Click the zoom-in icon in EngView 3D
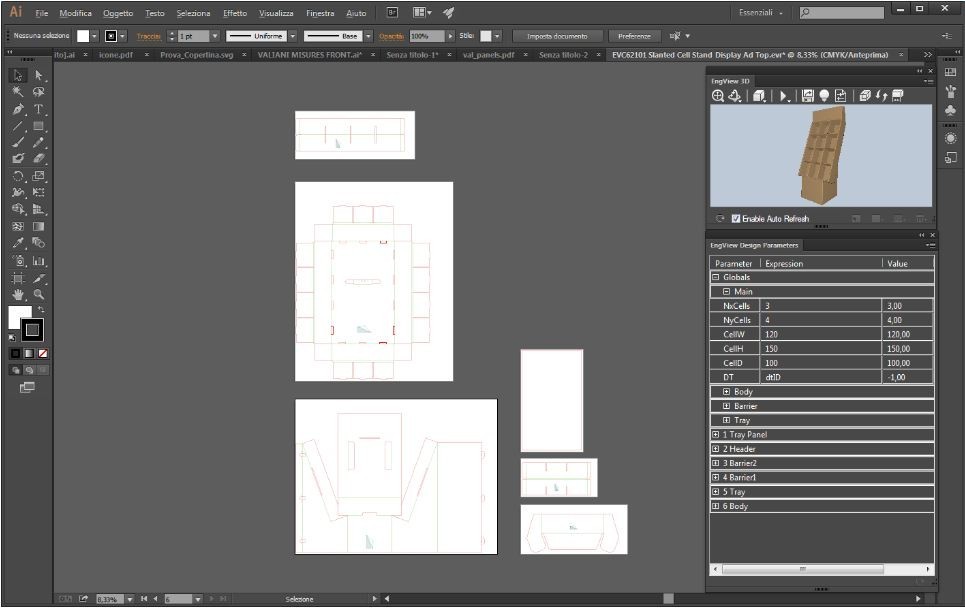Image resolution: width=965 pixels, height=608 pixels. (718, 96)
